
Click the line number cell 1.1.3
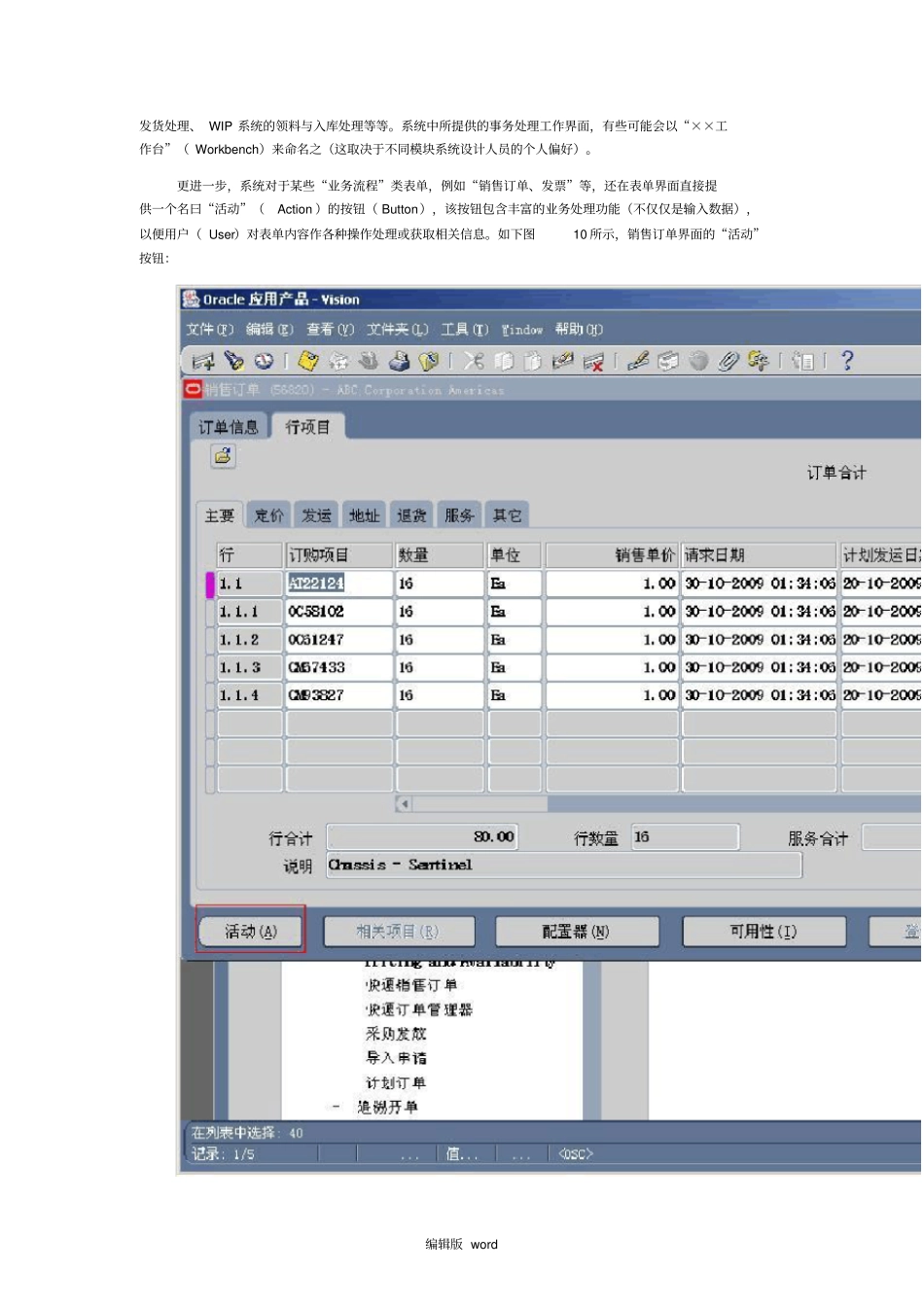[x=249, y=667]
